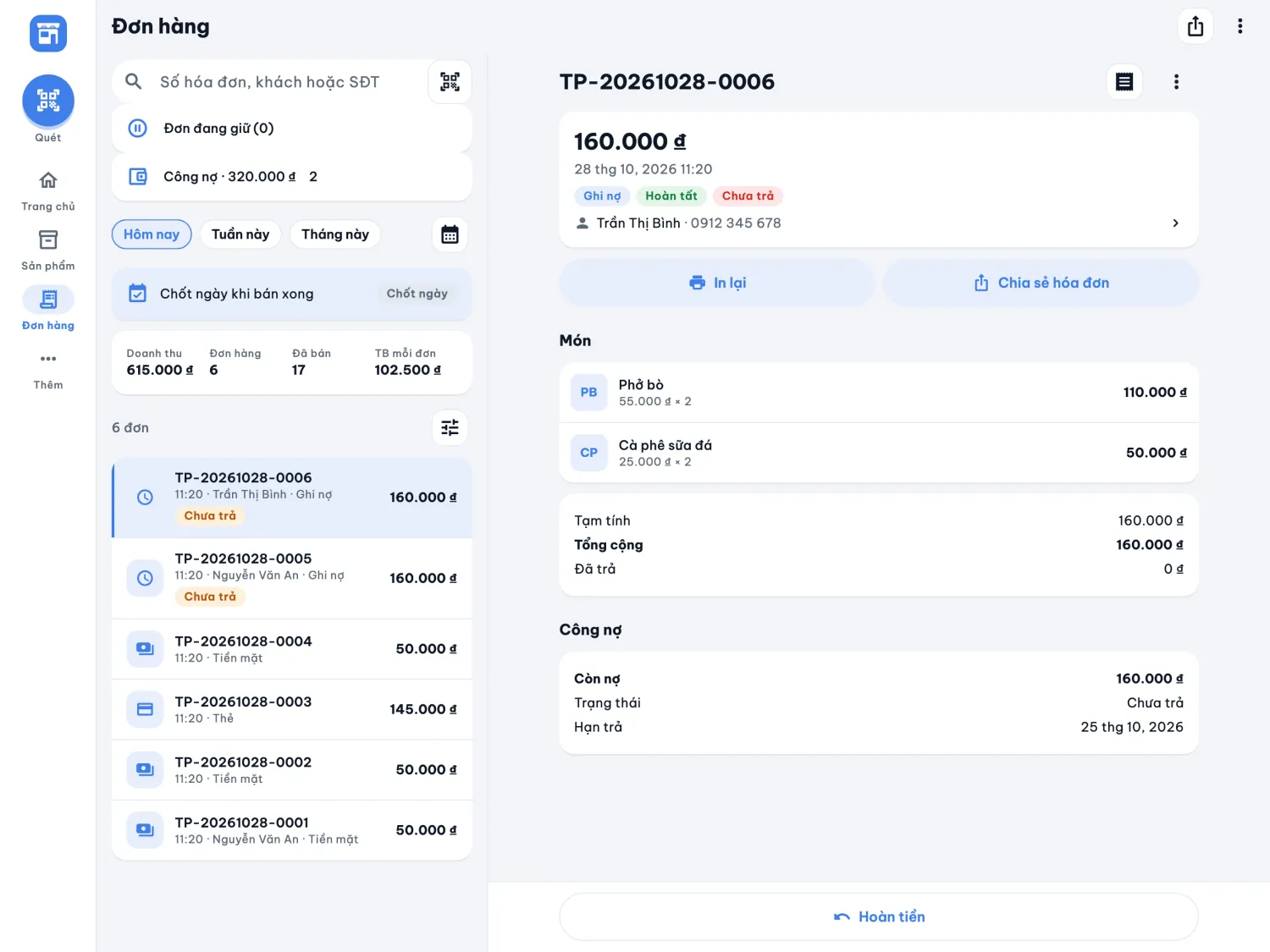This screenshot has width=1270, height=952.
Task: Select the Hôm nay filter chip
Action: pyautogui.click(x=152, y=234)
